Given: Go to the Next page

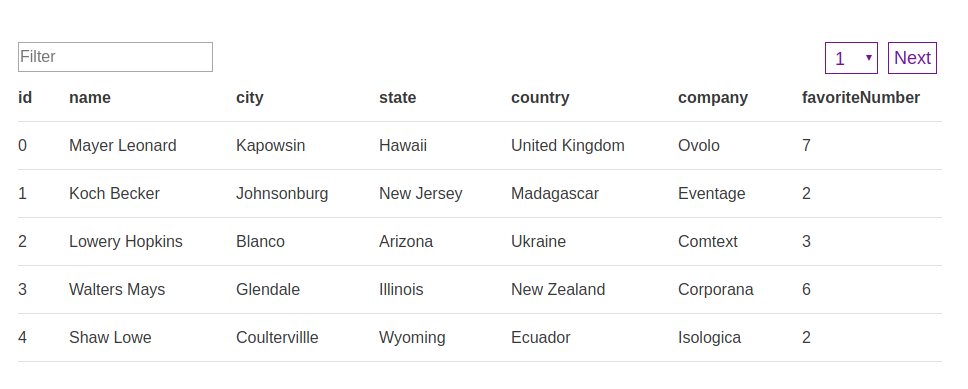Looking at the screenshot, I should tap(912, 58).
